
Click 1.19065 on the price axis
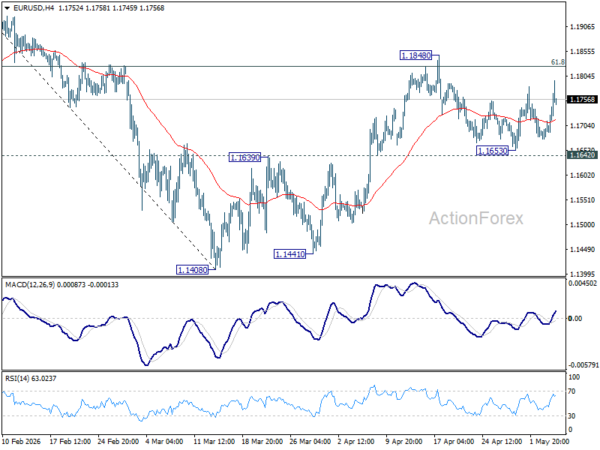(x=582, y=27)
